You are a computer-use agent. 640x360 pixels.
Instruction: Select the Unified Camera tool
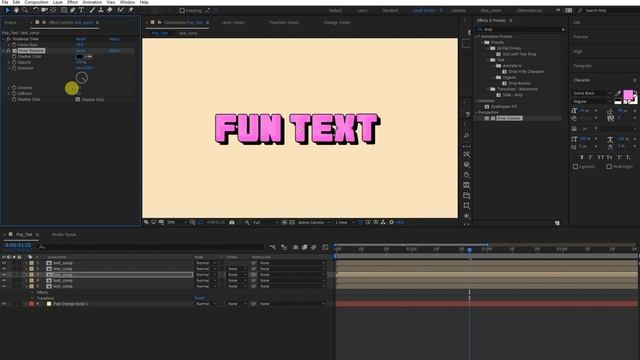[x=44, y=10]
